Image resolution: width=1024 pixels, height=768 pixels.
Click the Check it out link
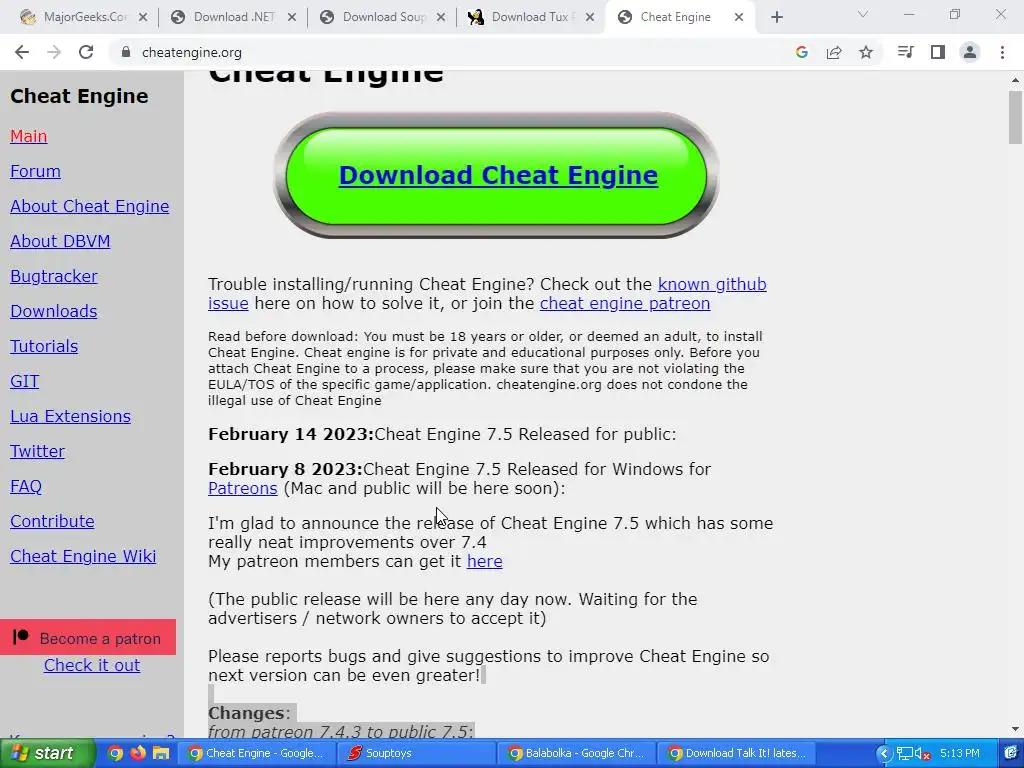click(x=91, y=665)
